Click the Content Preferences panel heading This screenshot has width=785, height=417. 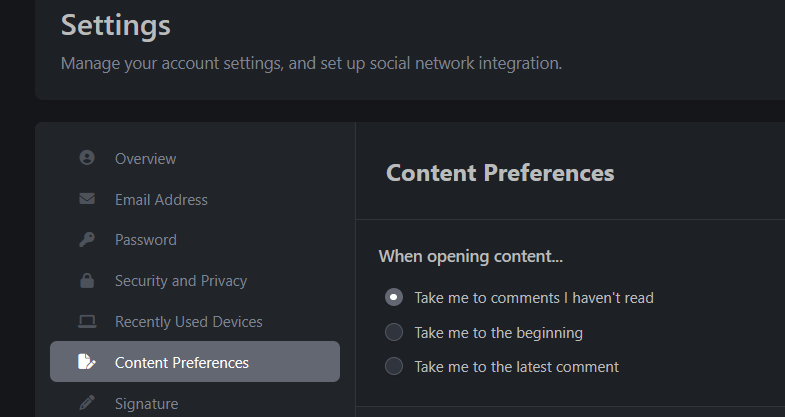pyautogui.click(x=500, y=173)
